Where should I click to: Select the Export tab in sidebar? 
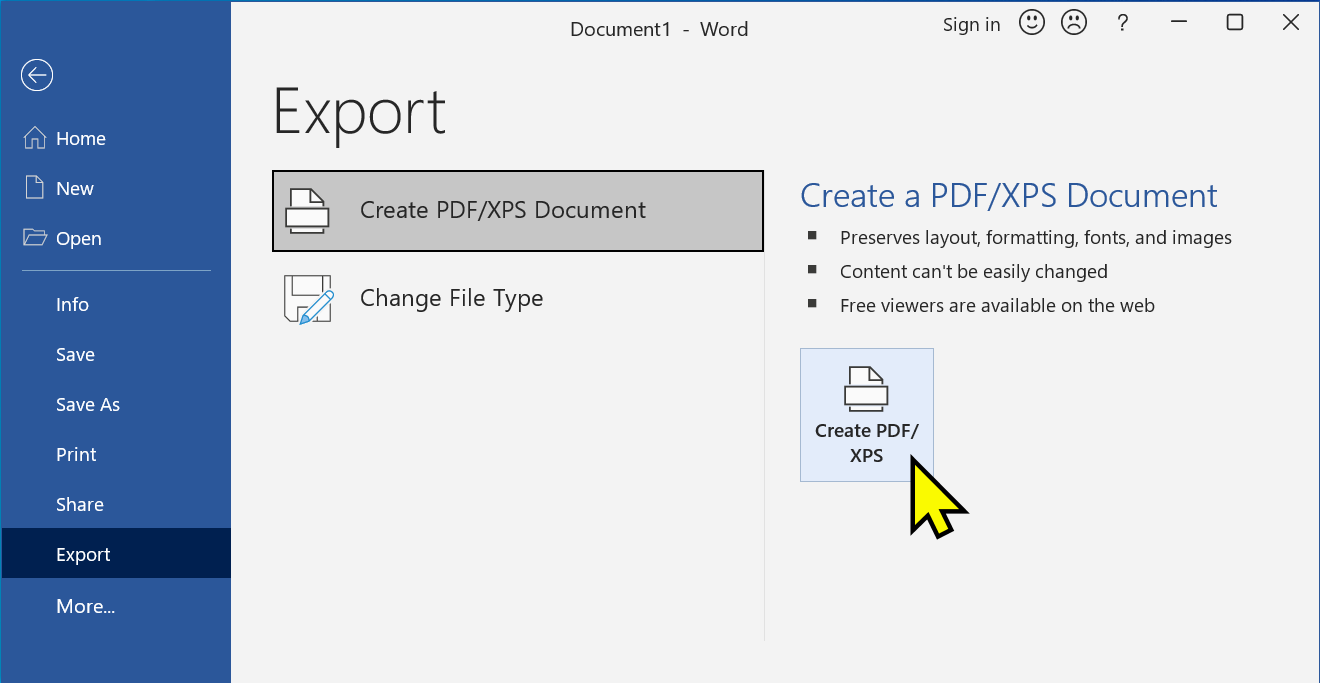point(116,554)
